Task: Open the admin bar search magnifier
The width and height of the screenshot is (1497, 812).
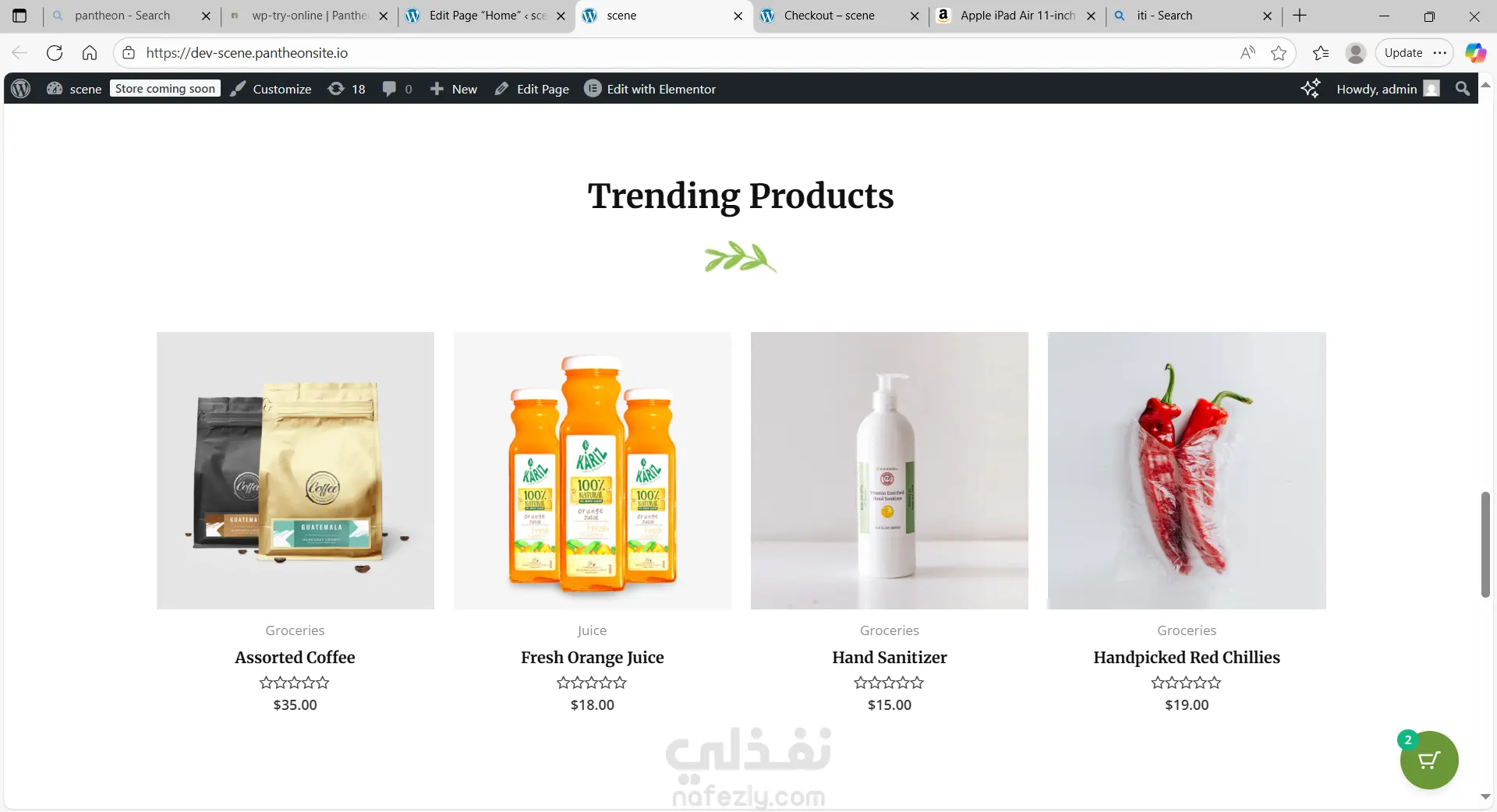Action: (1463, 89)
